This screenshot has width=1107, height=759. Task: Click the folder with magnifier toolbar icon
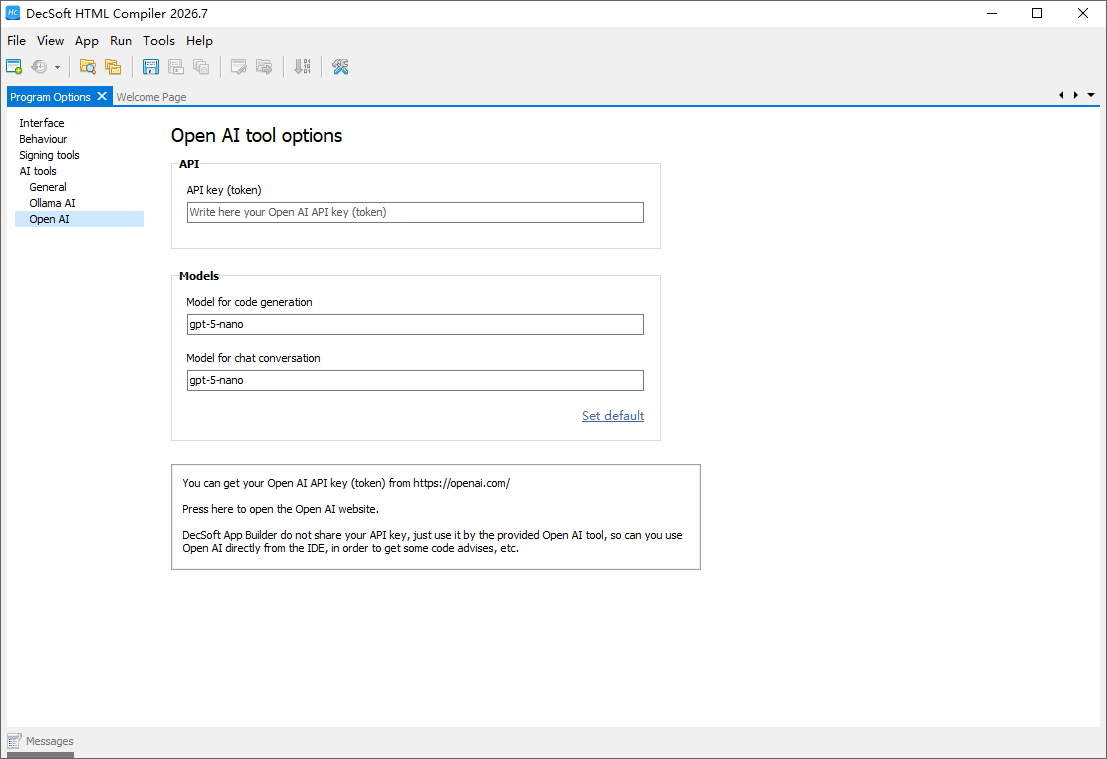88,67
